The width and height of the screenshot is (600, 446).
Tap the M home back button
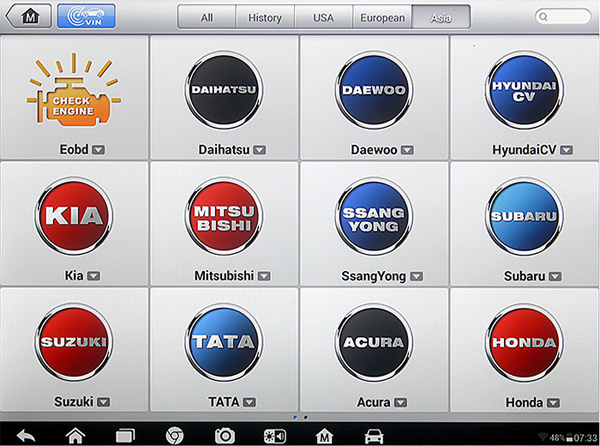(x=29, y=16)
